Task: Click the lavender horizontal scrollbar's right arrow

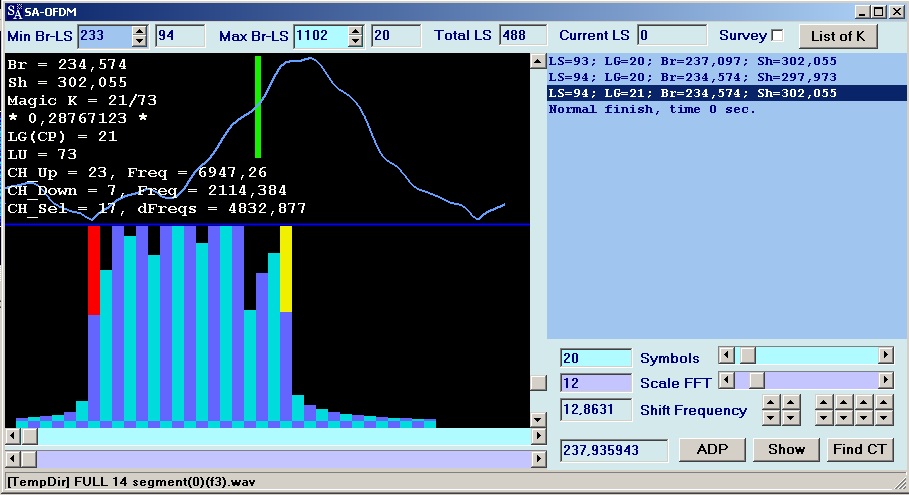Action: click(539, 459)
